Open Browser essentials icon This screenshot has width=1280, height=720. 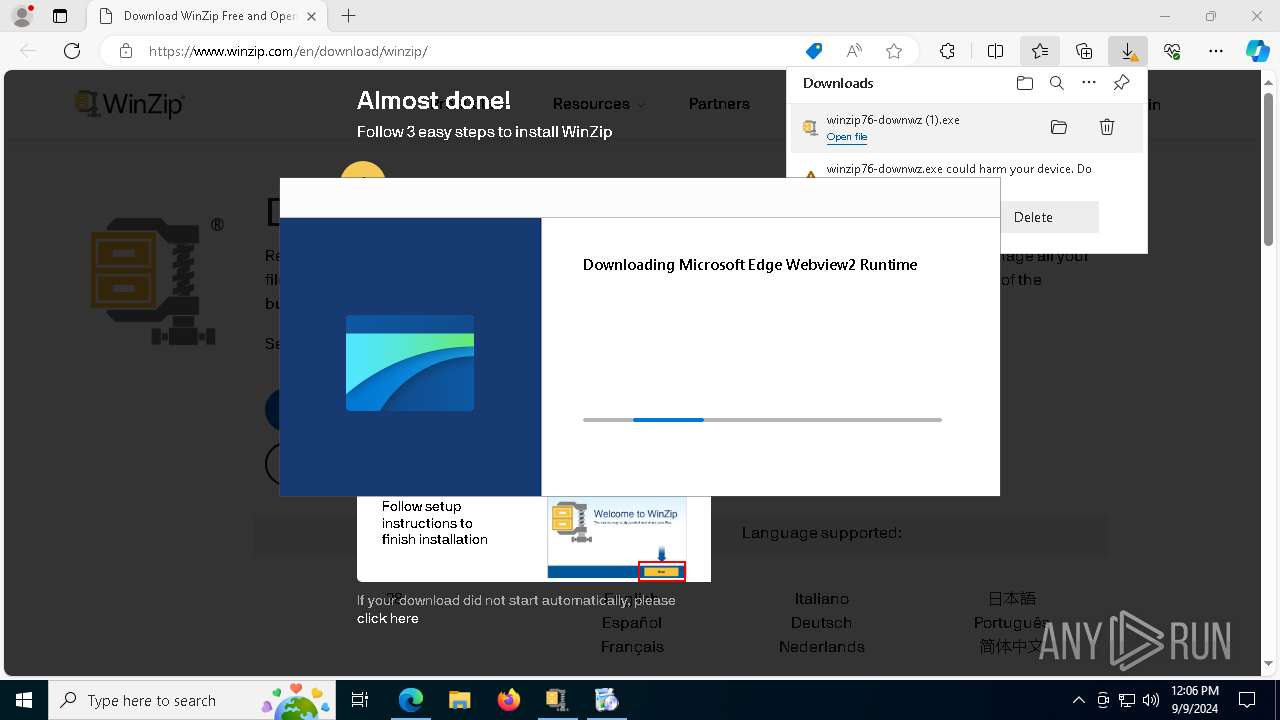(1172, 51)
